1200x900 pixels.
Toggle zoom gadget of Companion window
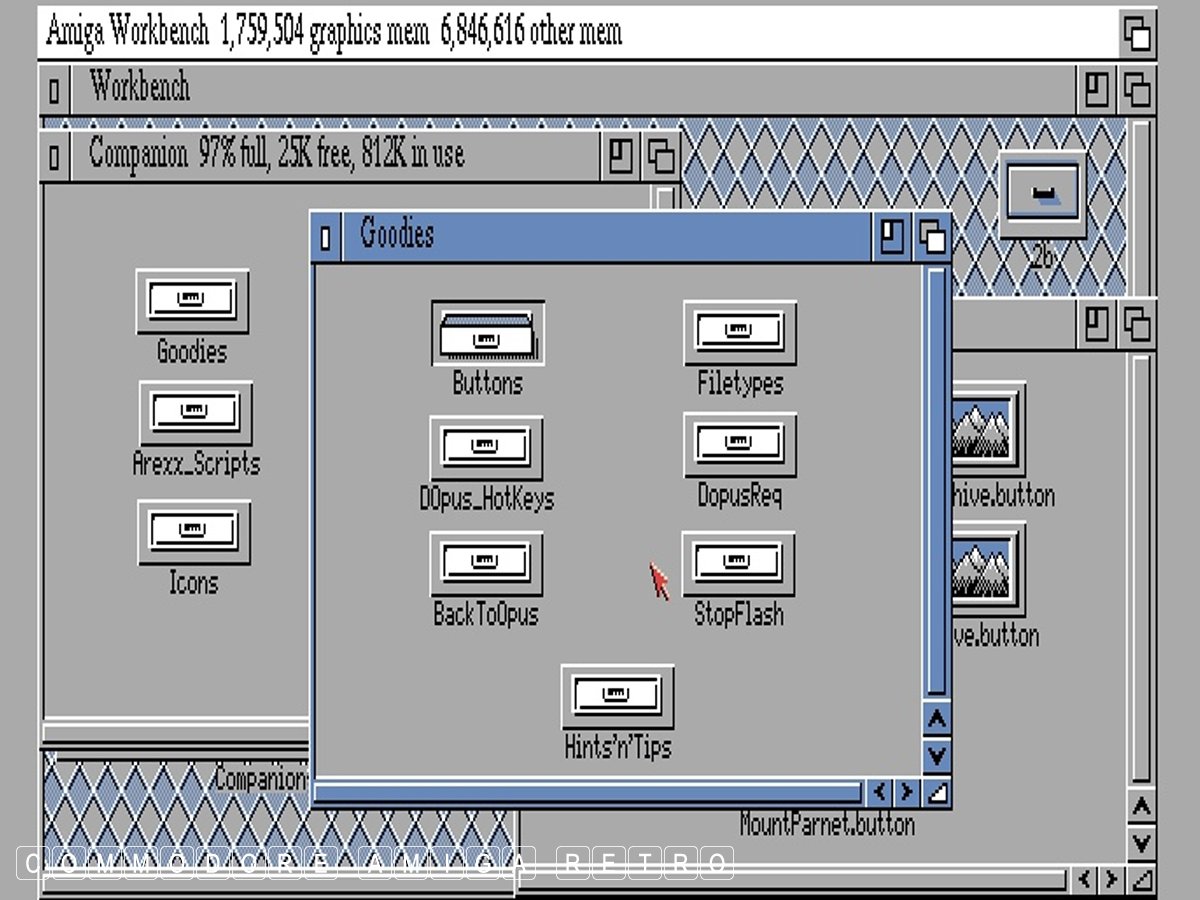coord(621,156)
